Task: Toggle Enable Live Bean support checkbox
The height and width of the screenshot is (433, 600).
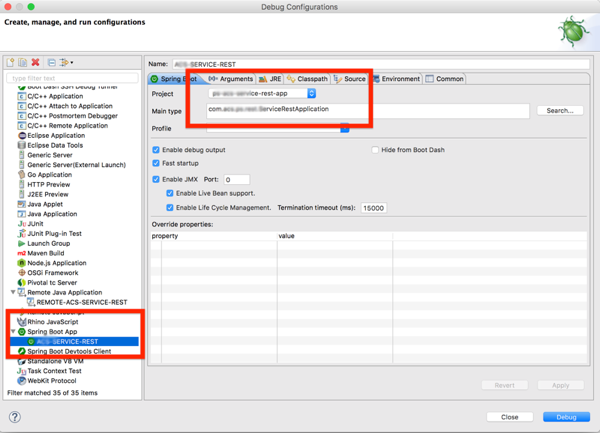Action: [170, 194]
